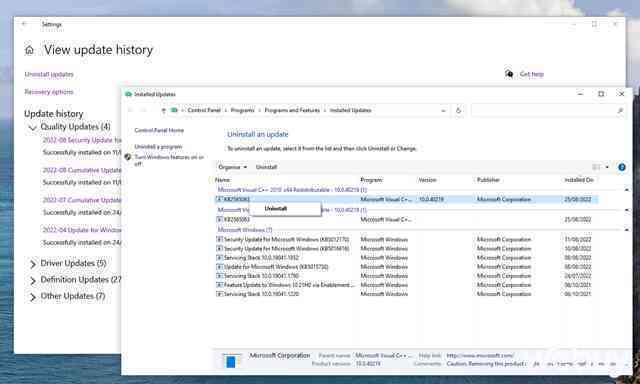Click the Installed On column header
This screenshot has width=640, height=384.
coord(579,180)
